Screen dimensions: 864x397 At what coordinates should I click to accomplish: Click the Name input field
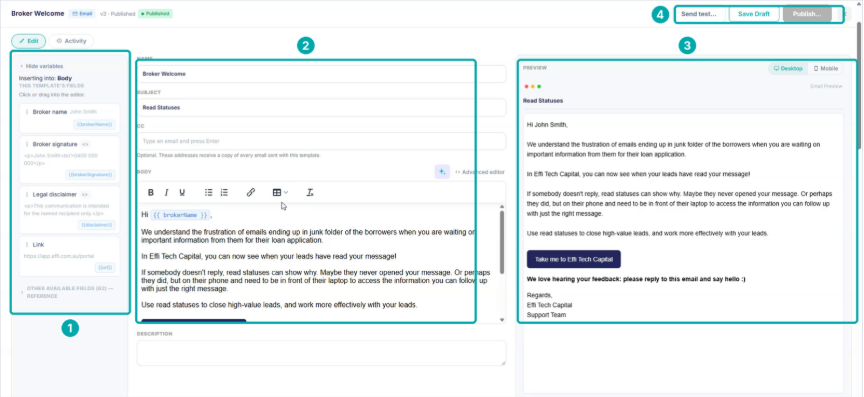pos(321,74)
